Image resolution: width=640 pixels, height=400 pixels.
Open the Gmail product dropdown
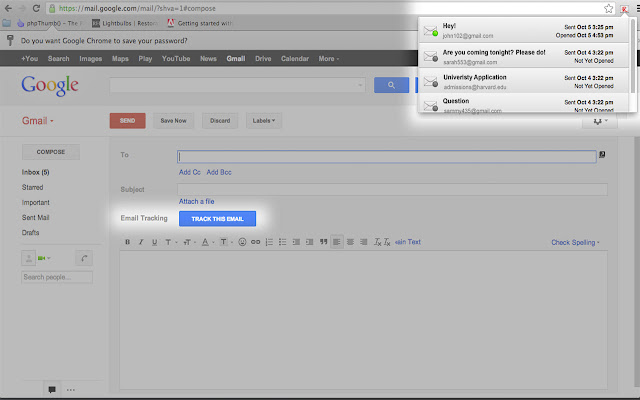pyautogui.click(x=38, y=121)
